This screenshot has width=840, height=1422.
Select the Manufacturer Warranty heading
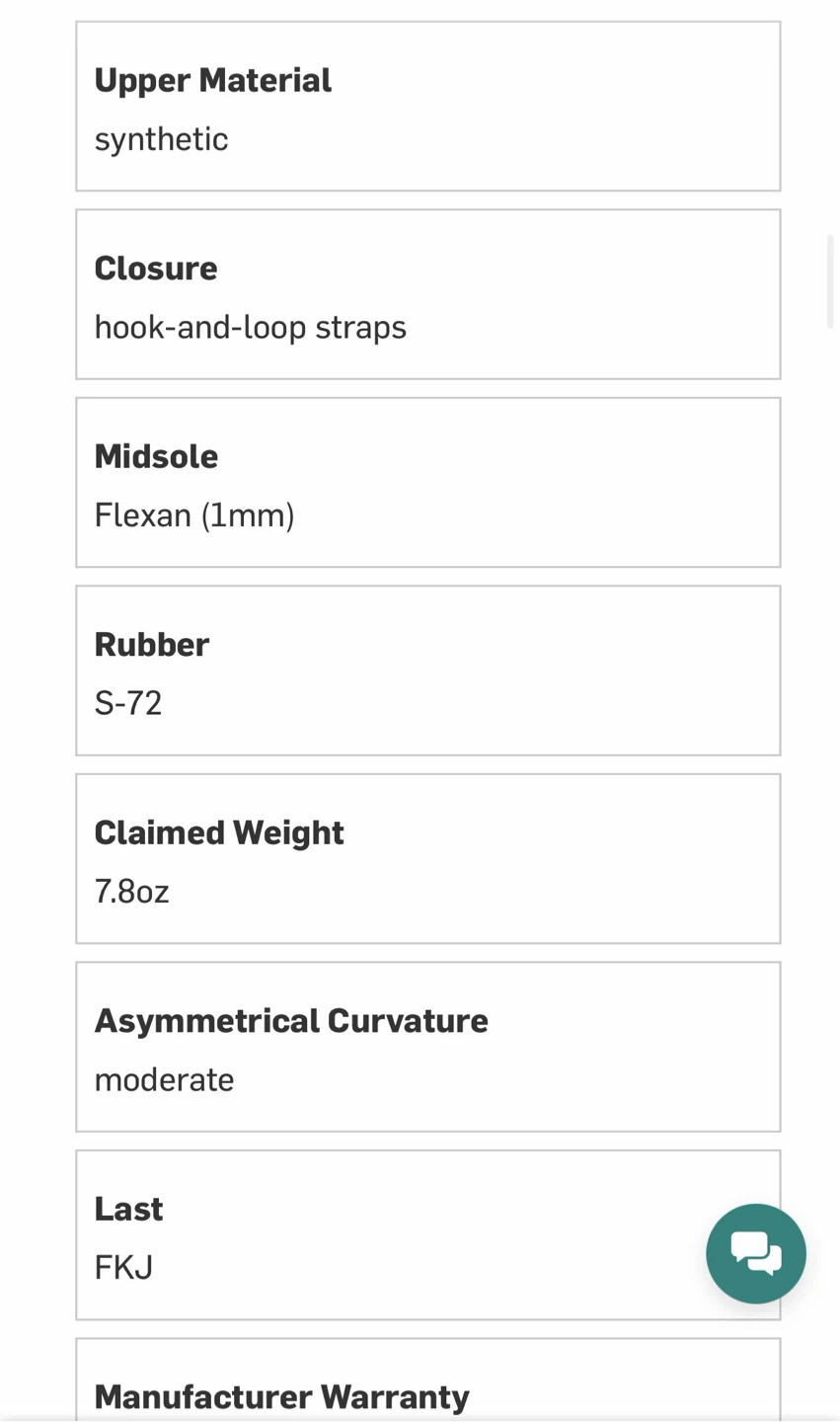tap(282, 1397)
